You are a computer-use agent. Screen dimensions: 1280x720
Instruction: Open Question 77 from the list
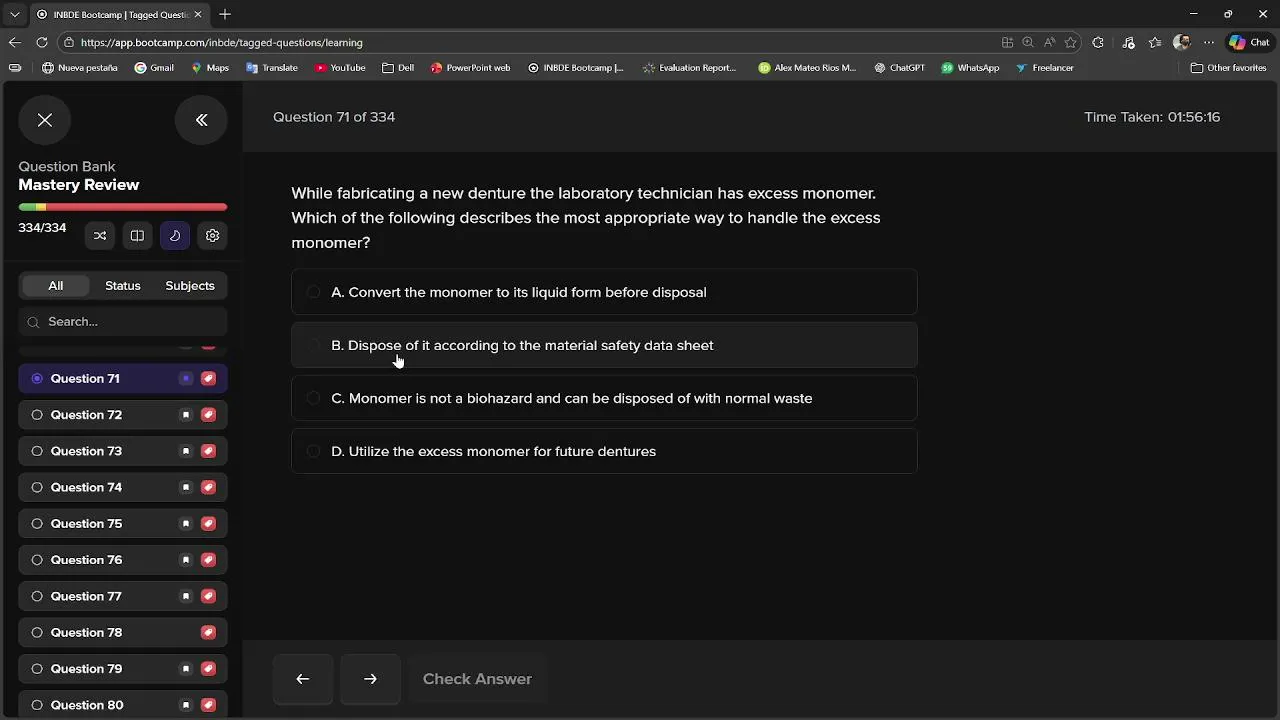click(x=86, y=596)
